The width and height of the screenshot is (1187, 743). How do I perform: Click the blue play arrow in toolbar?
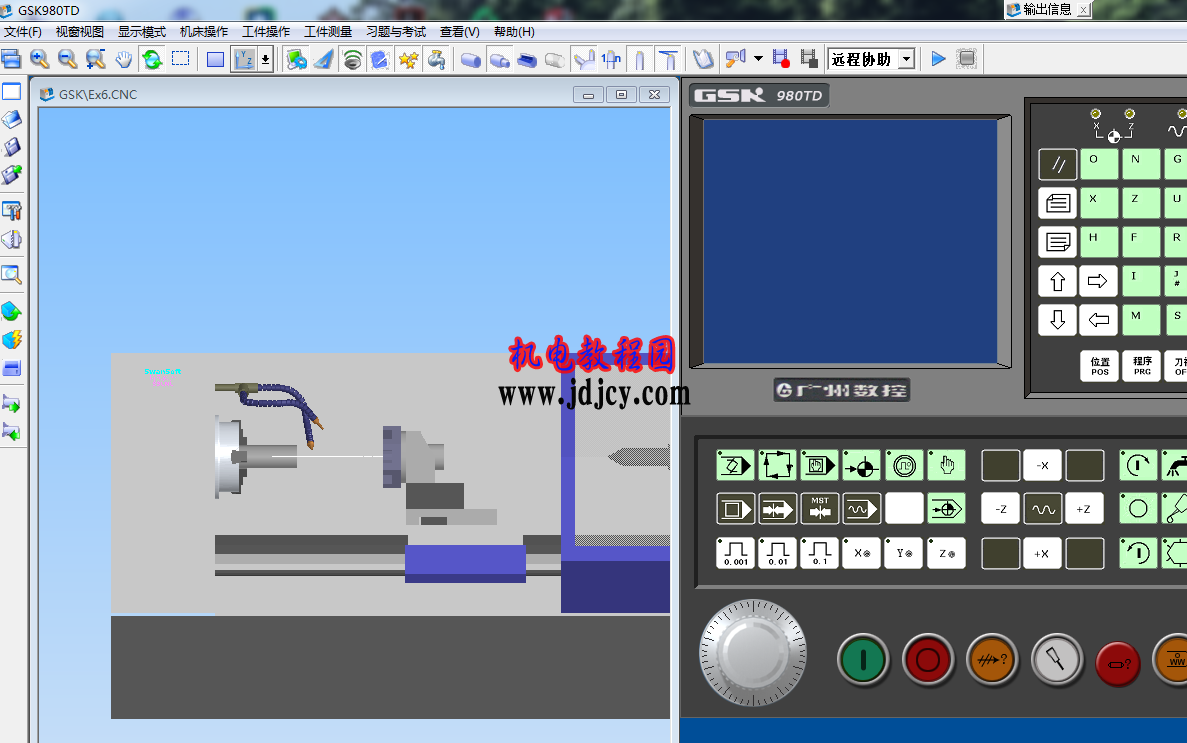pos(938,59)
